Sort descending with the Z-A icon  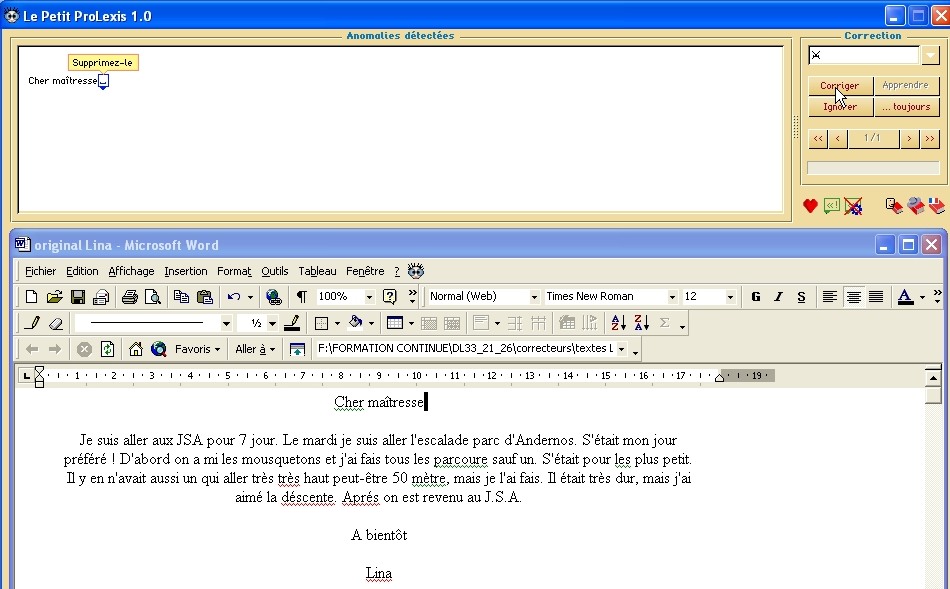click(x=642, y=323)
